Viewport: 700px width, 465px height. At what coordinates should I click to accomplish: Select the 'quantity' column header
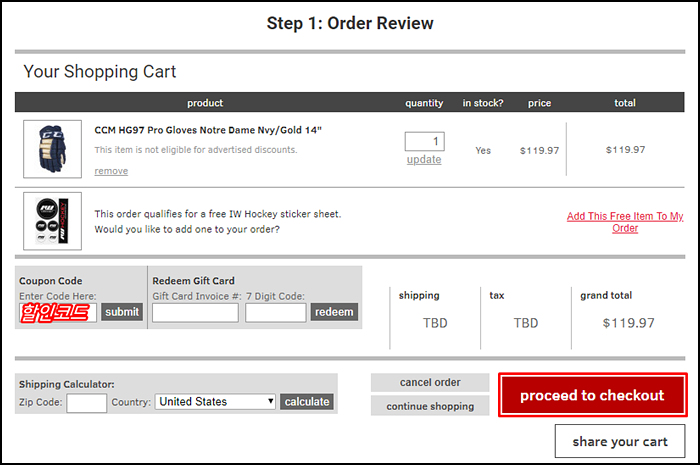[x=424, y=103]
